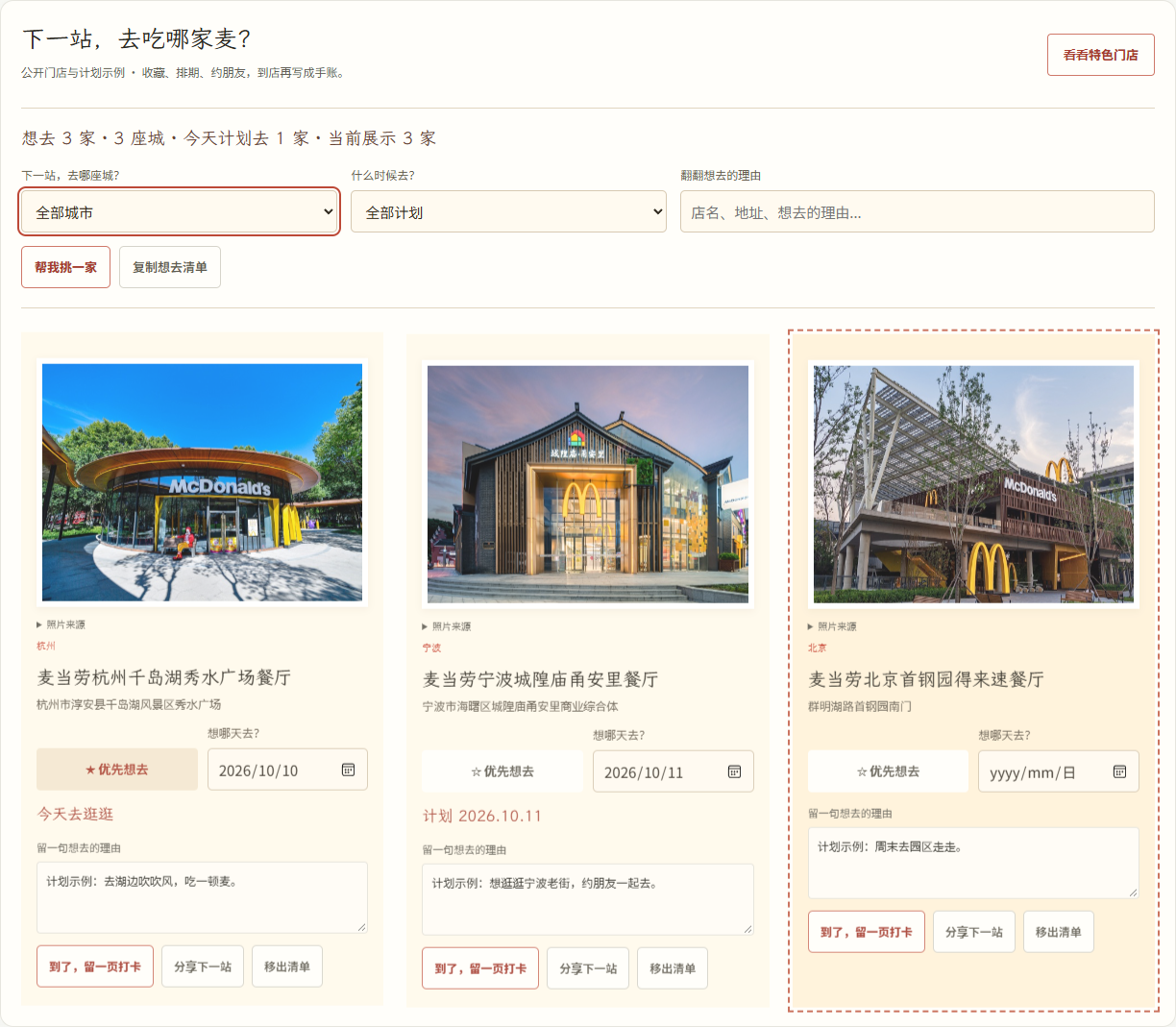The height and width of the screenshot is (1027, 1176).
Task: Toggle 优先想去 star for Beijing restaurant
Action: 888,771
